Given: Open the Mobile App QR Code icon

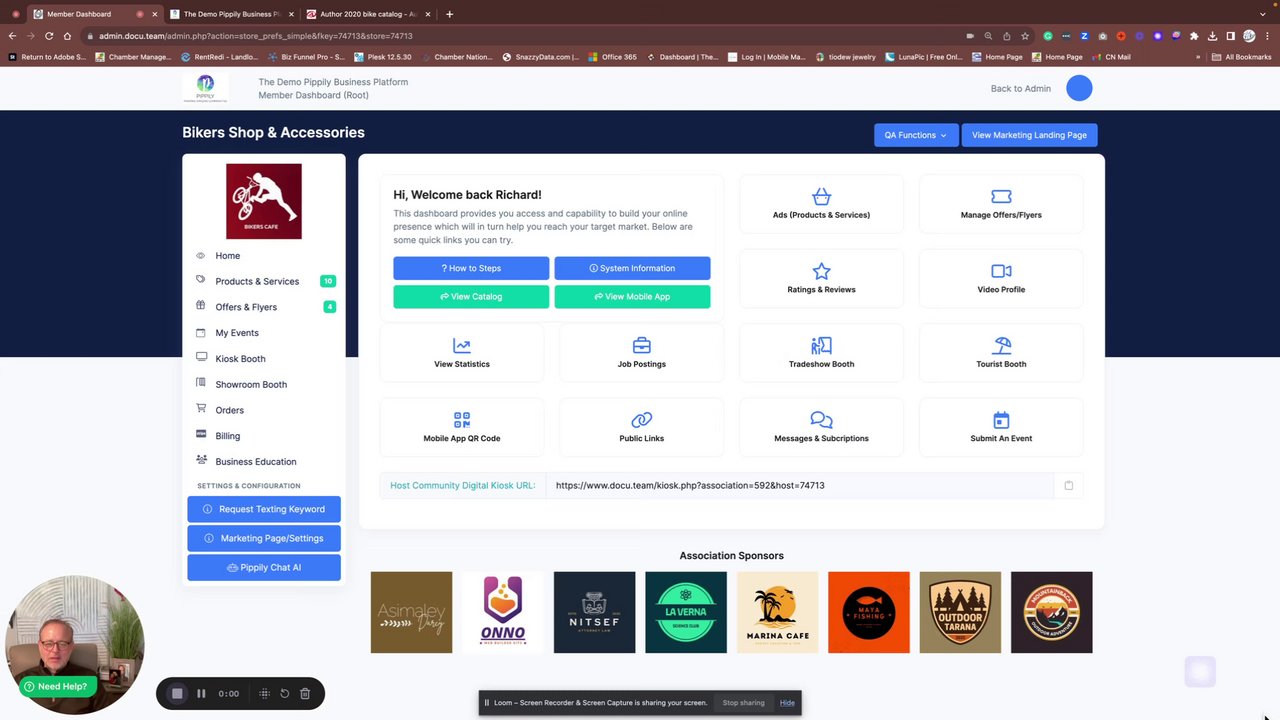Looking at the screenshot, I should (x=462, y=420).
